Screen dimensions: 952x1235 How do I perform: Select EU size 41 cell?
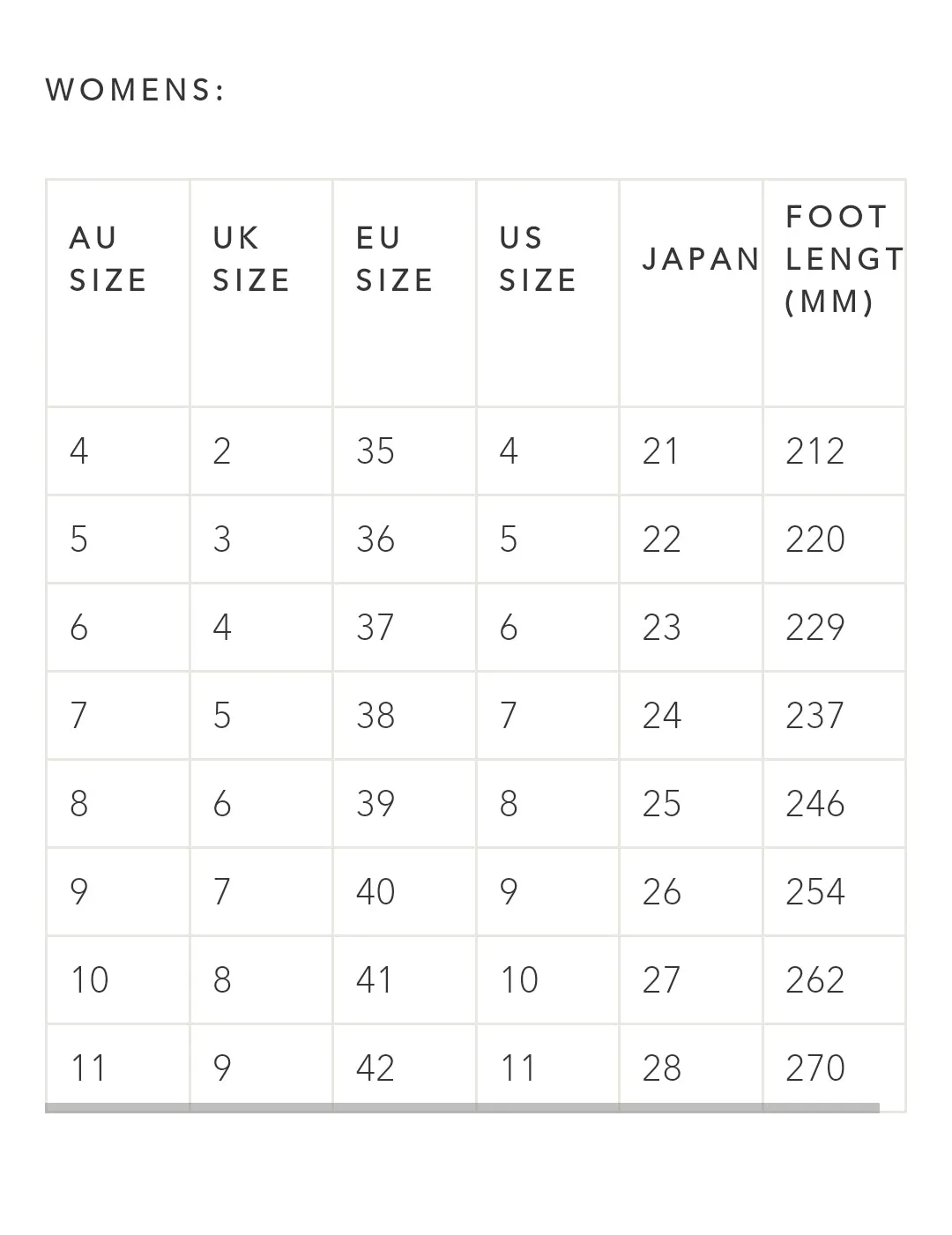(x=405, y=980)
